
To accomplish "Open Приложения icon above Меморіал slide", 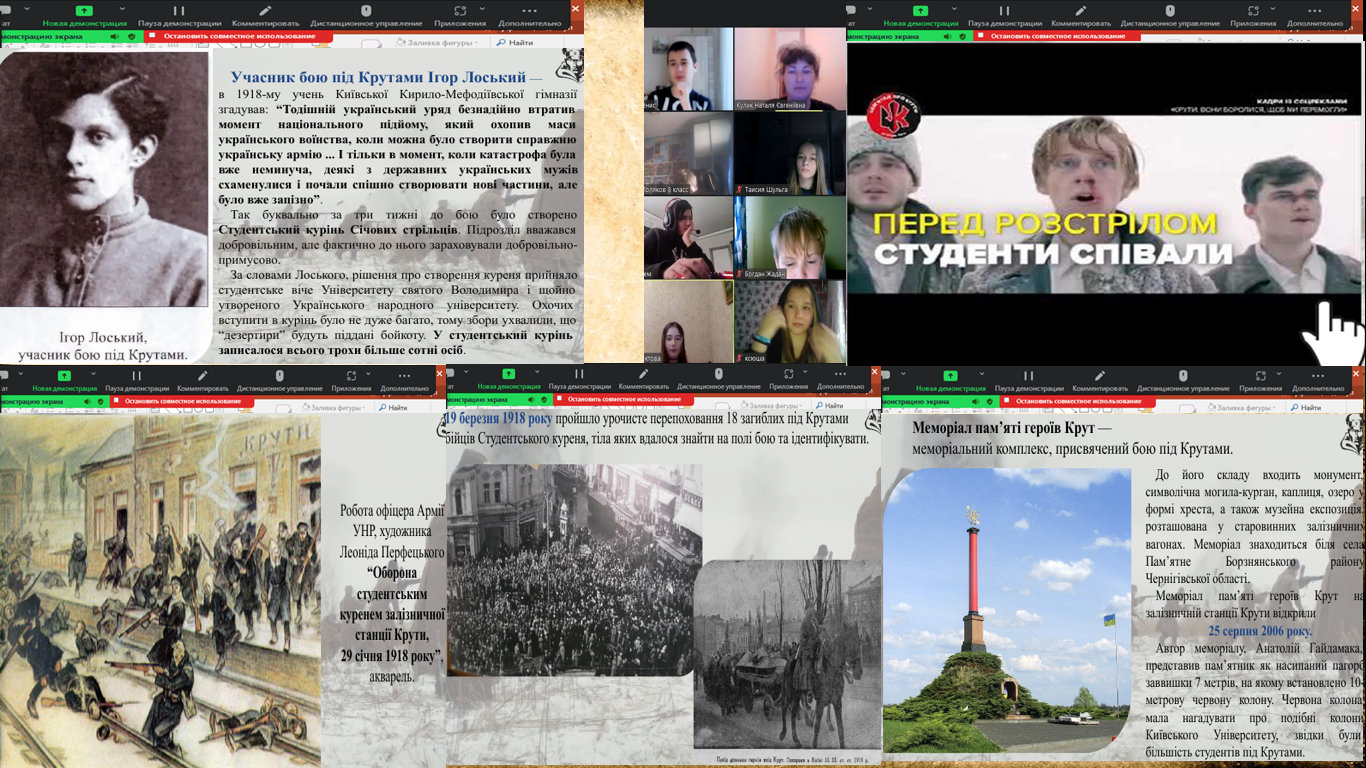I will [x=1261, y=376].
